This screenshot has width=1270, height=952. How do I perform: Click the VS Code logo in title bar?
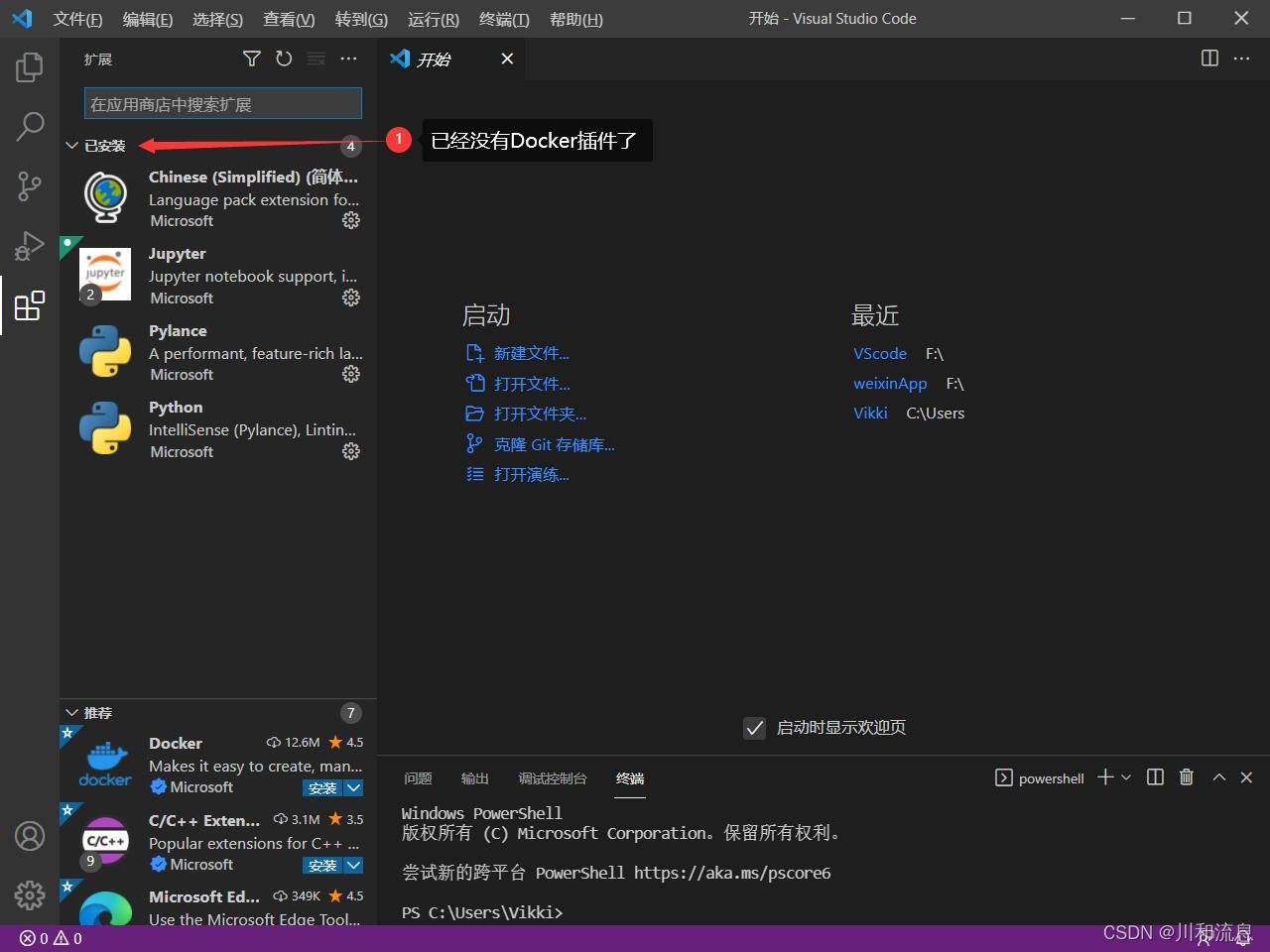[x=22, y=19]
